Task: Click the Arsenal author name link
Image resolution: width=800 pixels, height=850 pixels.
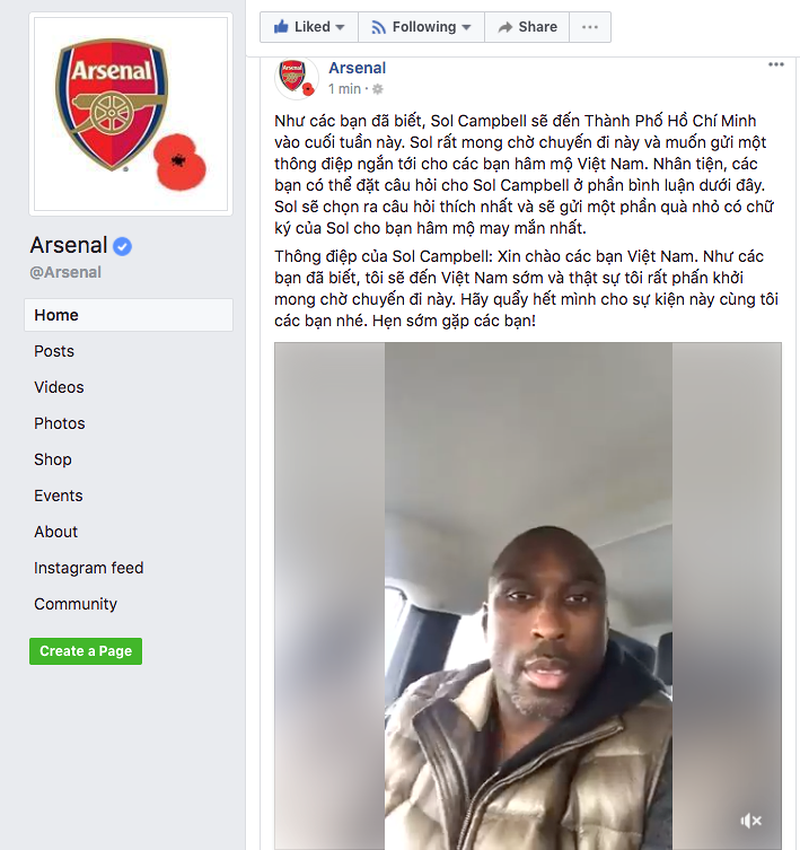Action: [x=357, y=68]
